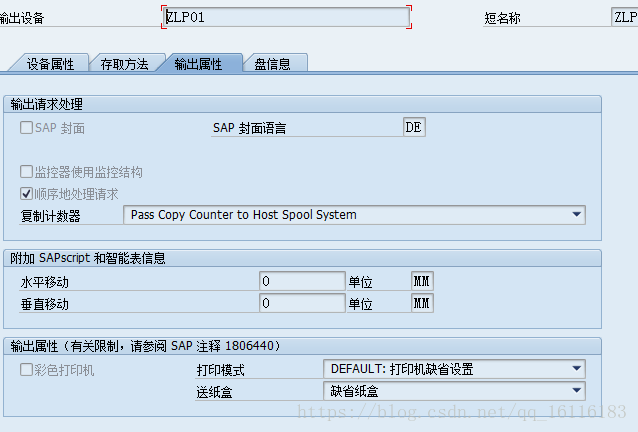Click the 复制计数器 label
638x432 pixels.
click(51, 216)
